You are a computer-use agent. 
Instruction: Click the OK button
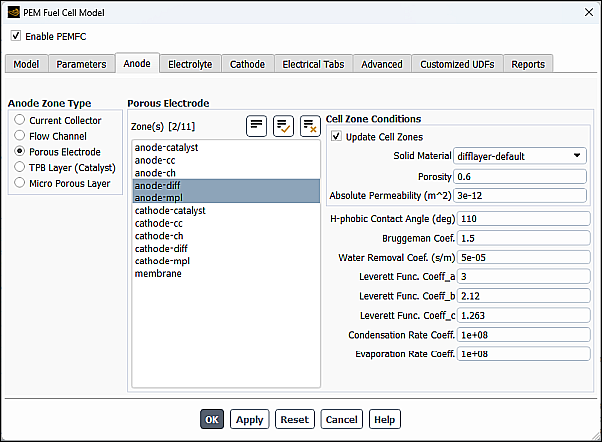(212, 419)
